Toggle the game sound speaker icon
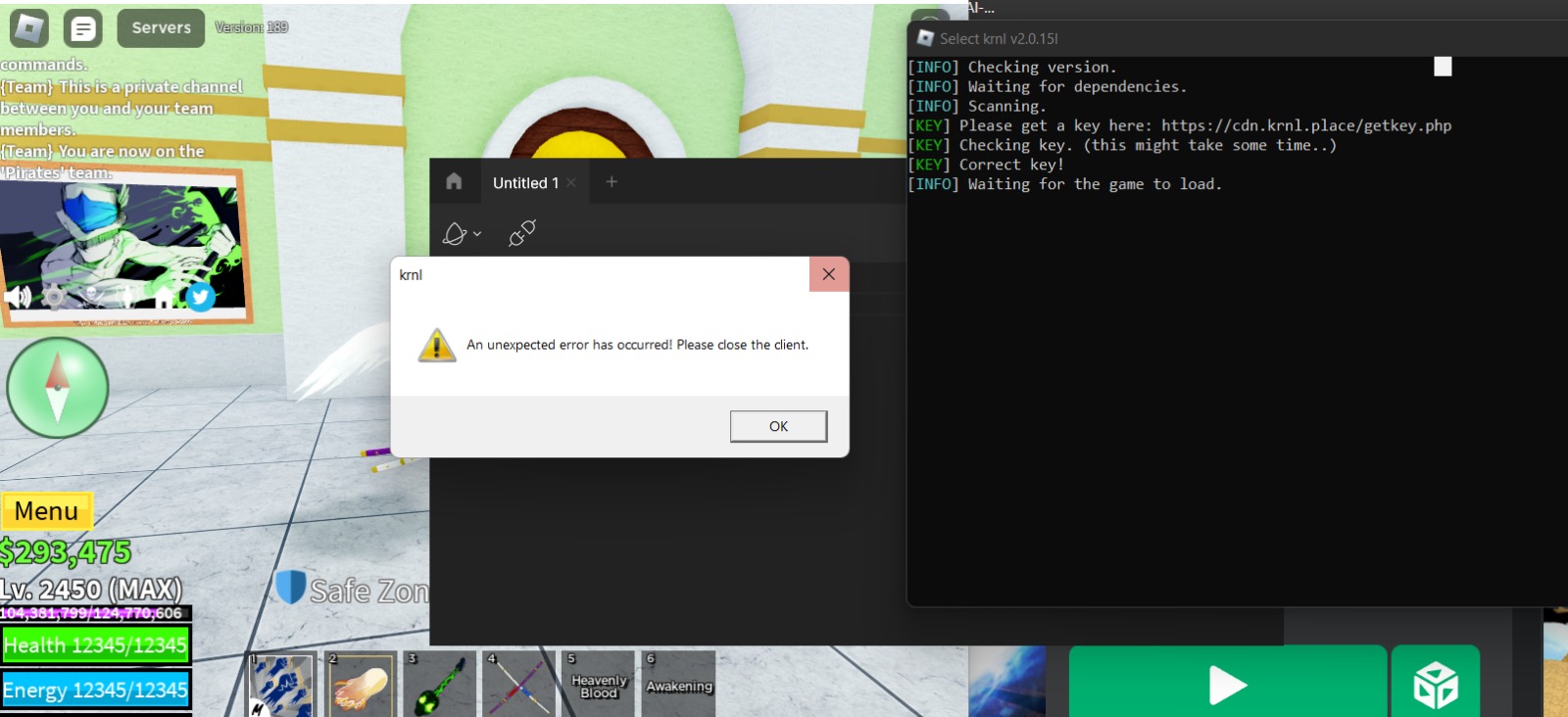Screen dimensions: 1568x717 (x=18, y=295)
